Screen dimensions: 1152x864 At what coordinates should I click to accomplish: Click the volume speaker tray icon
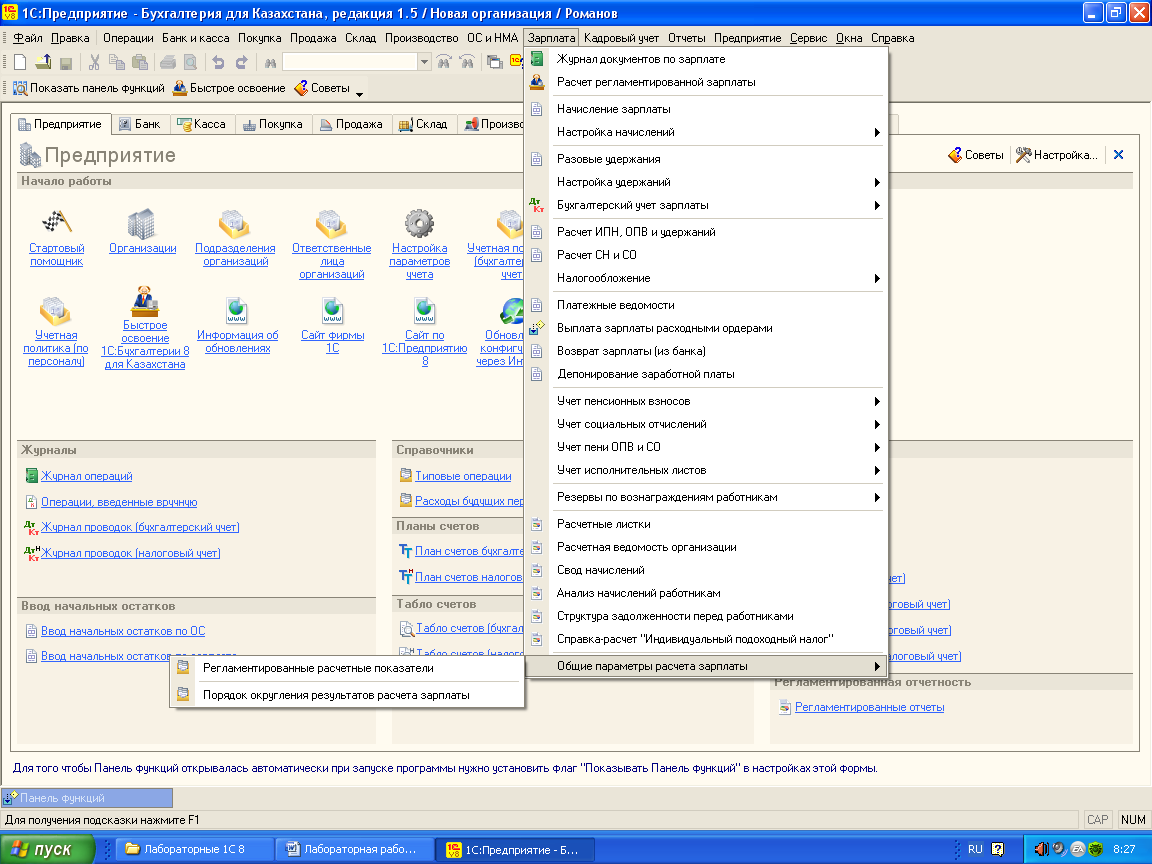1041,849
